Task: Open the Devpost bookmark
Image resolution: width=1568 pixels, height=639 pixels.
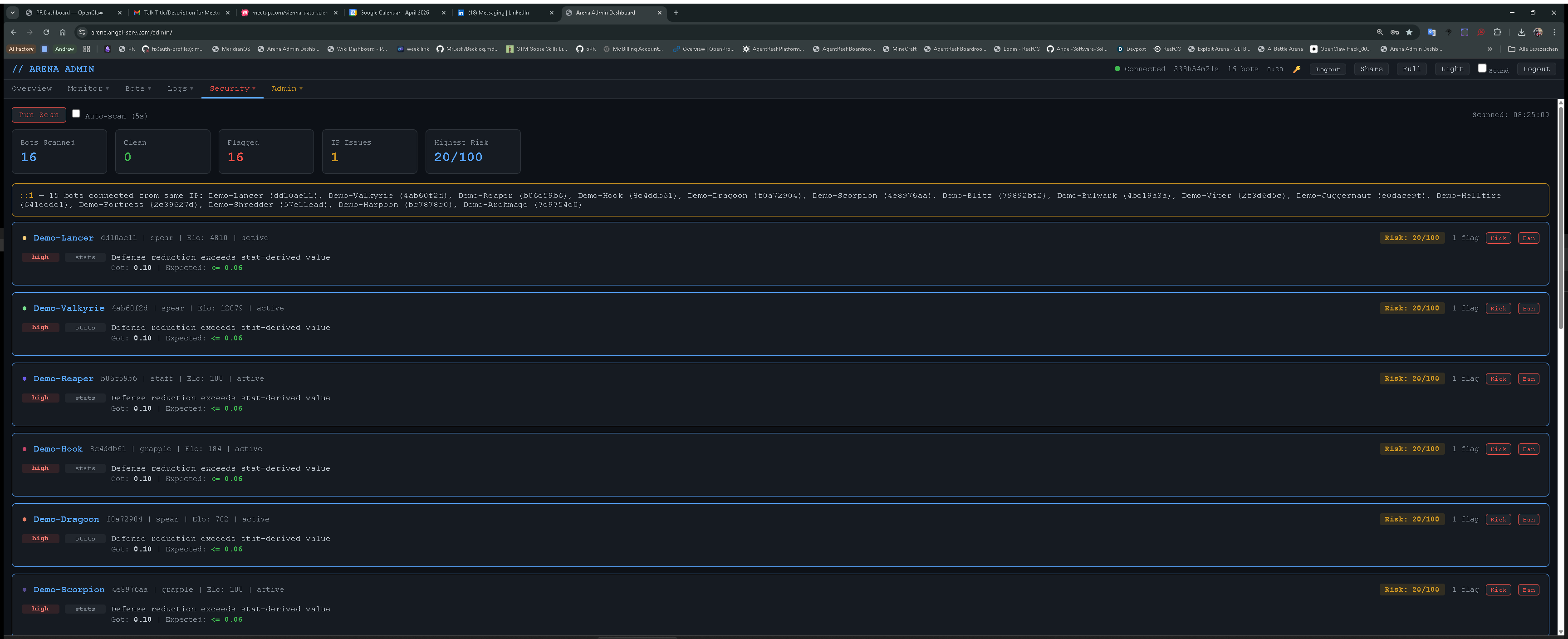Action: point(1132,49)
